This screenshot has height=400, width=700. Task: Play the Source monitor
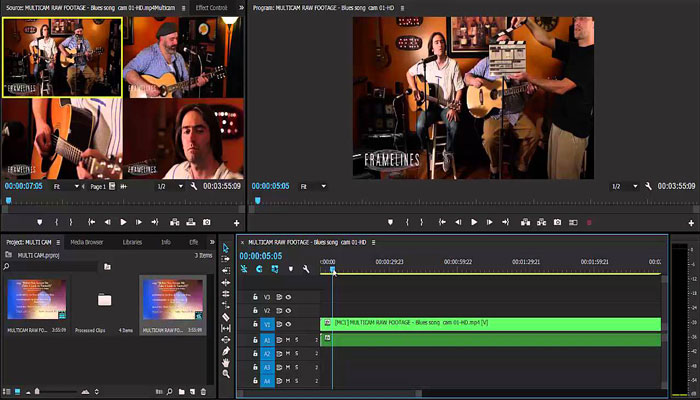pos(123,222)
